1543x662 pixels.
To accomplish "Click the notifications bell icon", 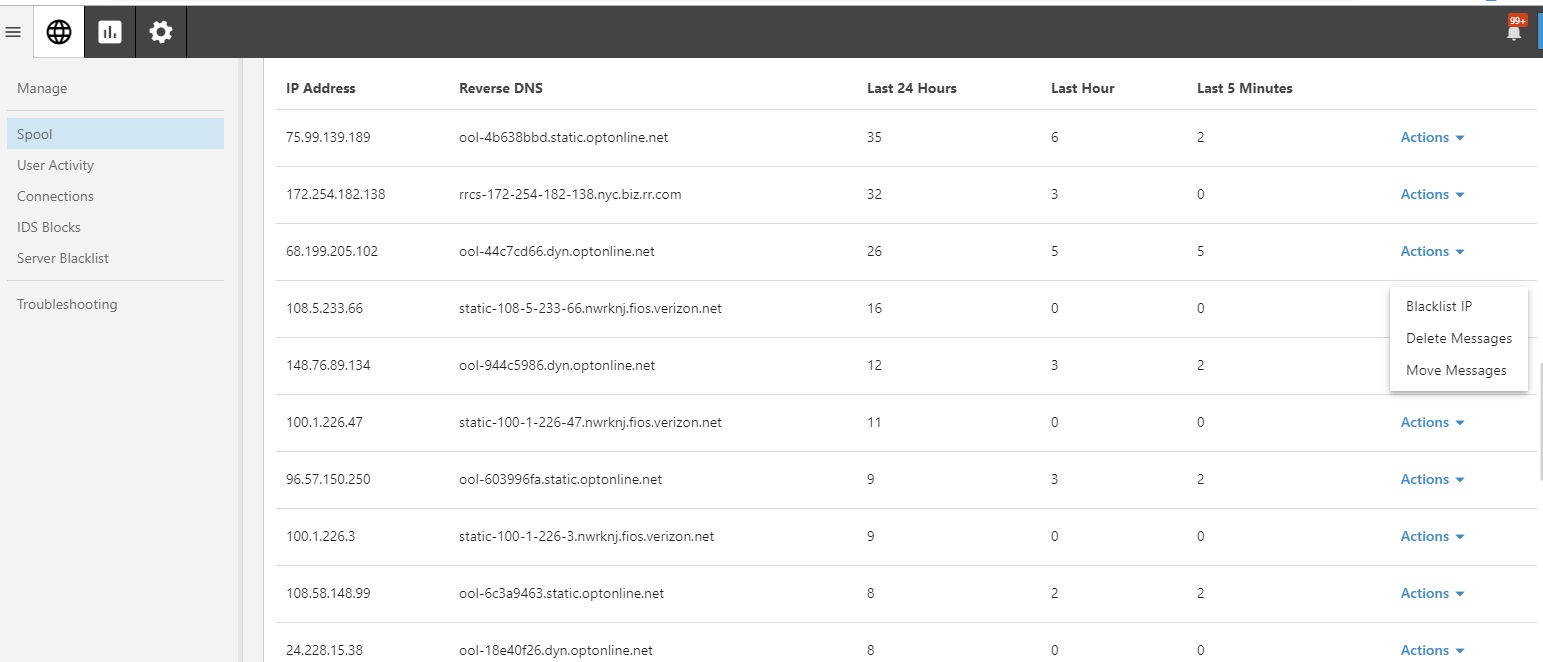I will [x=1514, y=32].
